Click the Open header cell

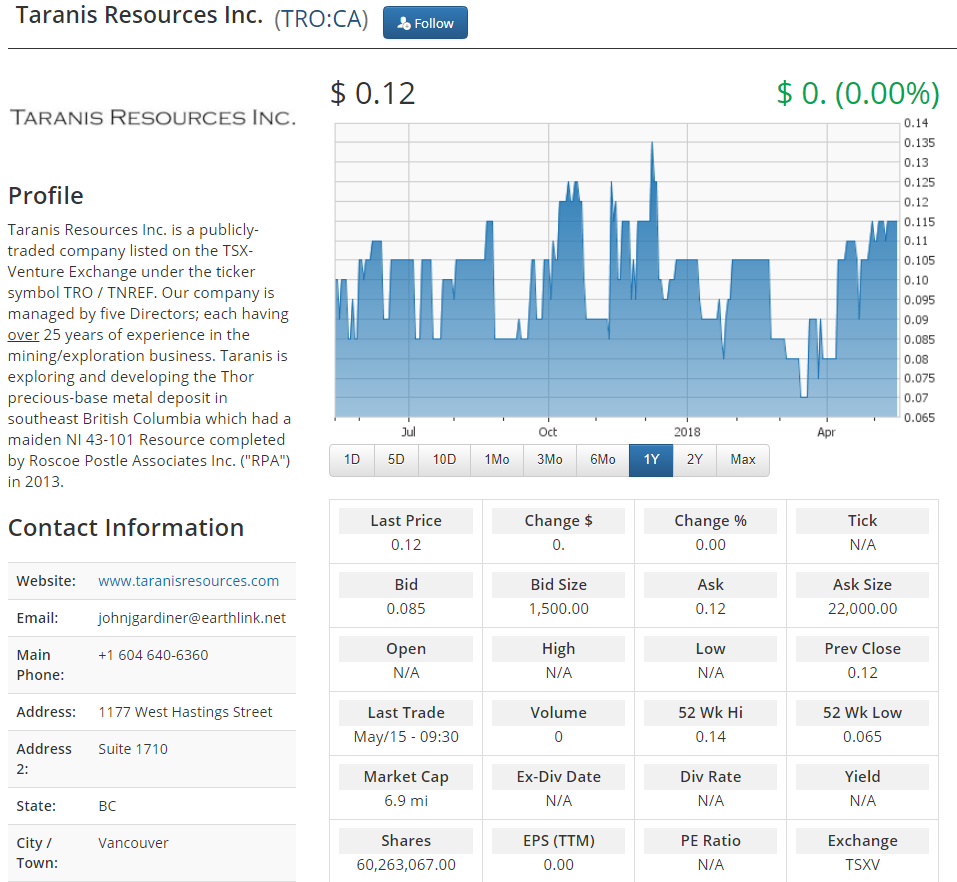406,649
